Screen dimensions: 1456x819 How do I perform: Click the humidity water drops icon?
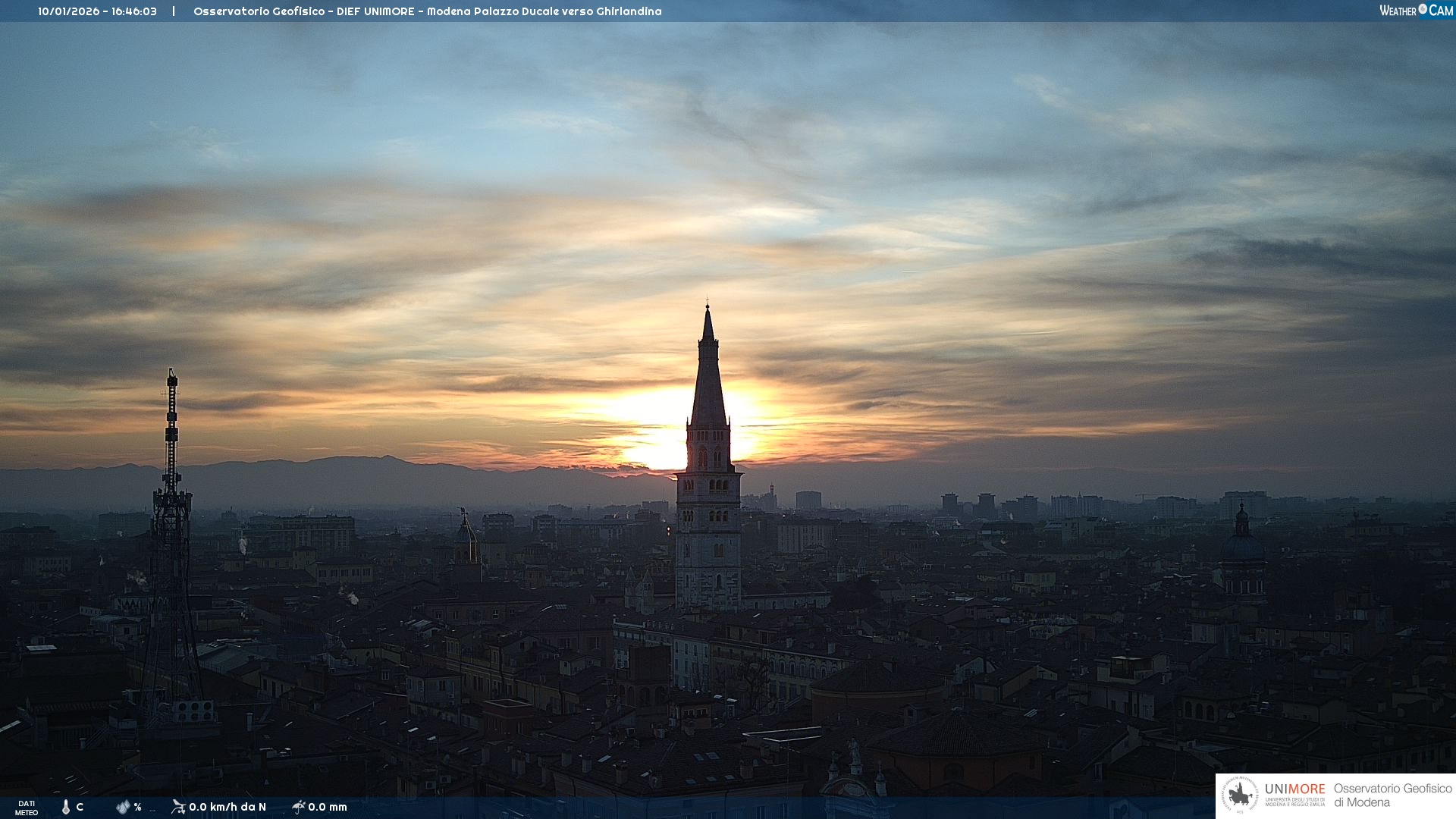pyautogui.click(x=123, y=807)
